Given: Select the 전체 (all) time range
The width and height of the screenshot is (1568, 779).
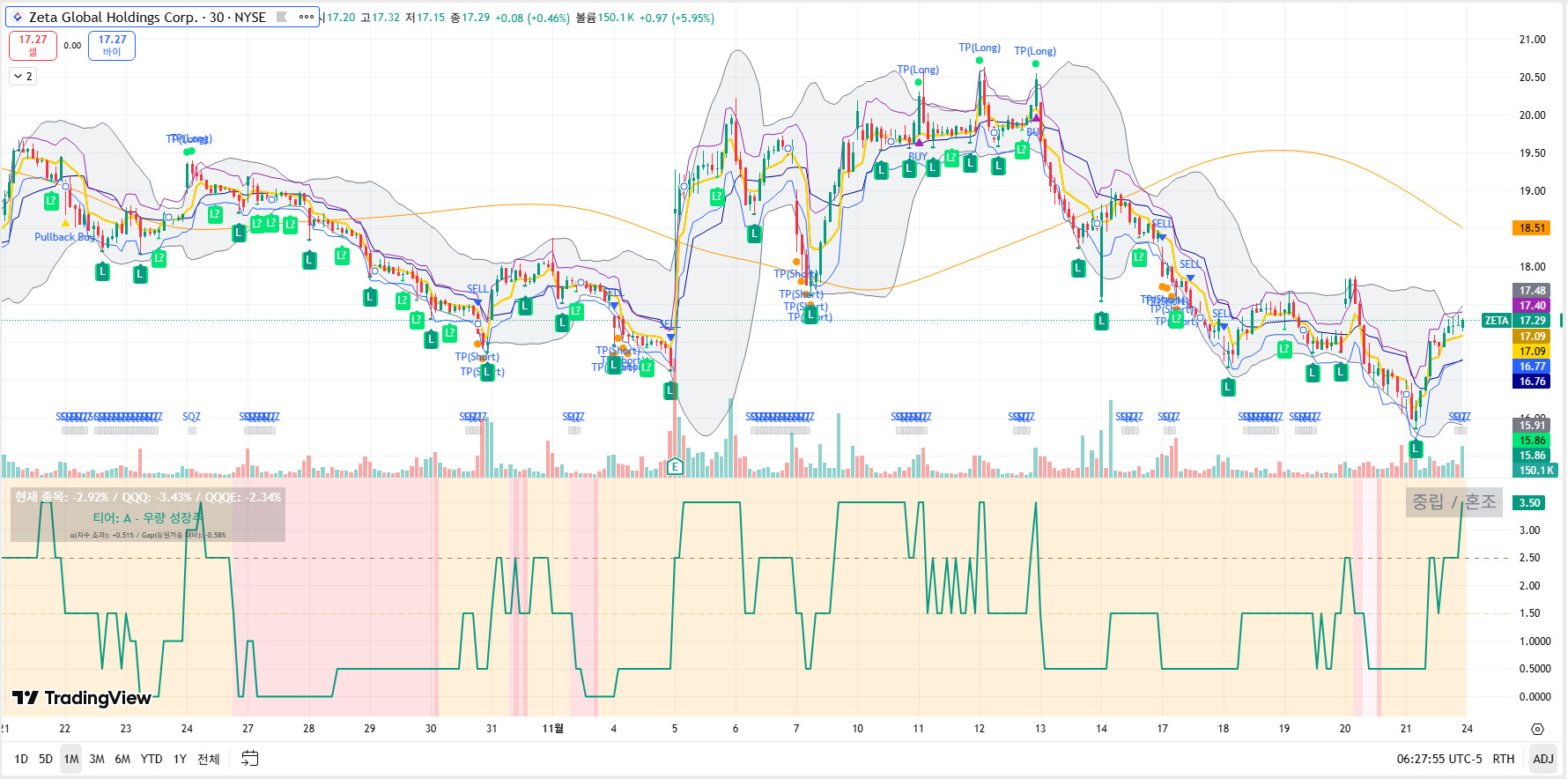Looking at the screenshot, I should tap(208, 759).
